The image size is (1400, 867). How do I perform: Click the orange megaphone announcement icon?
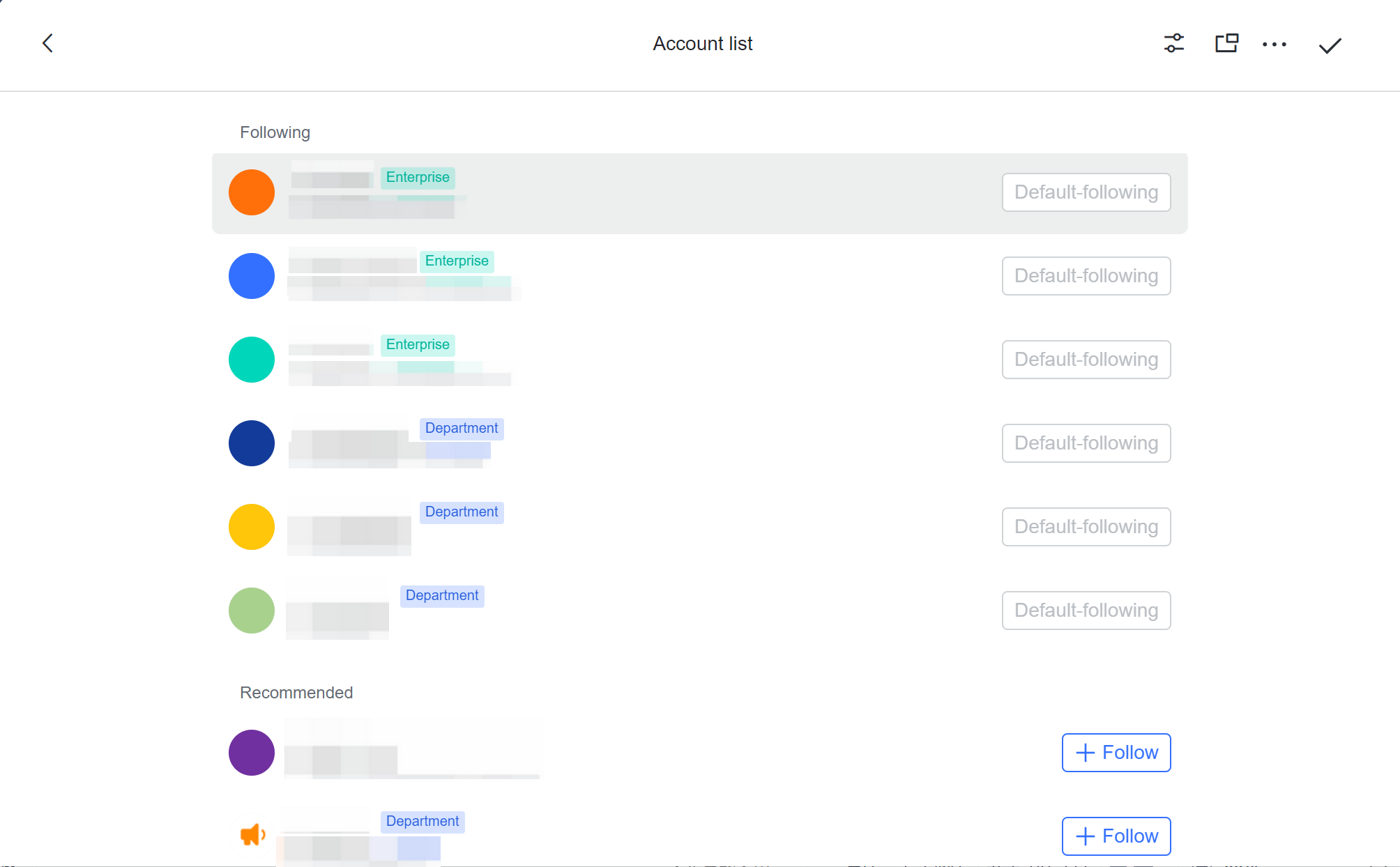(252, 834)
